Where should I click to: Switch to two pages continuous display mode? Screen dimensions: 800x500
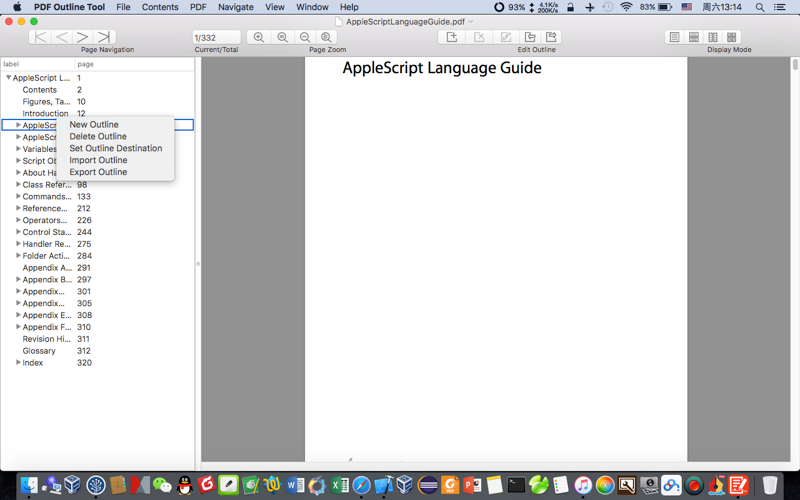click(732, 37)
